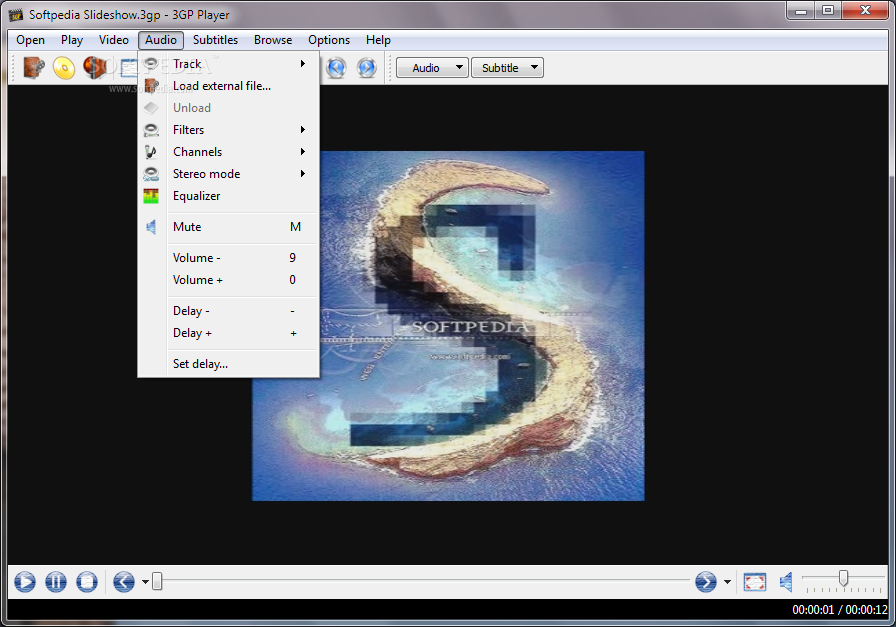
Task: Click the Filters menu icon
Action: (x=151, y=130)
